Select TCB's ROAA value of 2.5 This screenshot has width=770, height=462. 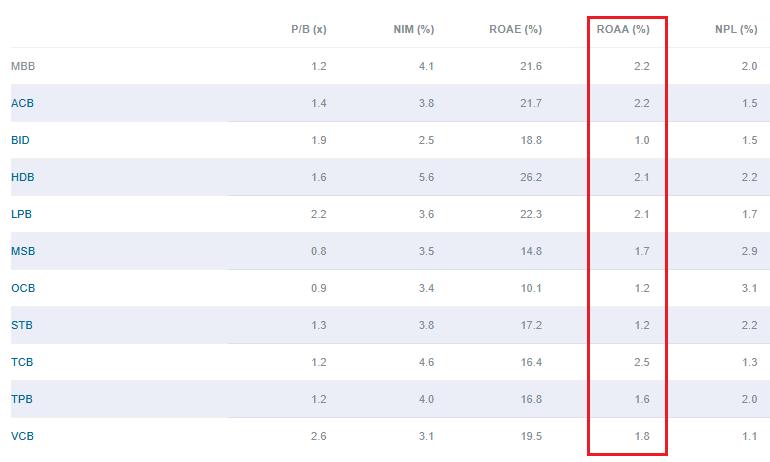642,362
